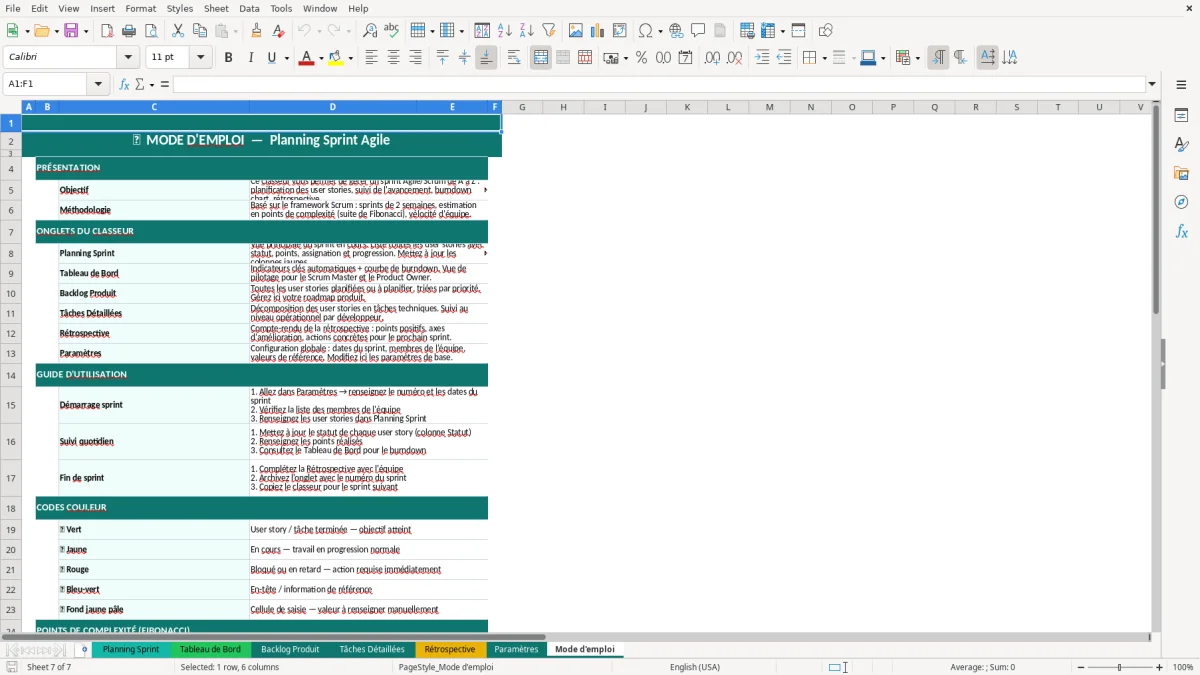Export directly as PDF
The height and width of the screenshot is (675, 1200).
107,31
